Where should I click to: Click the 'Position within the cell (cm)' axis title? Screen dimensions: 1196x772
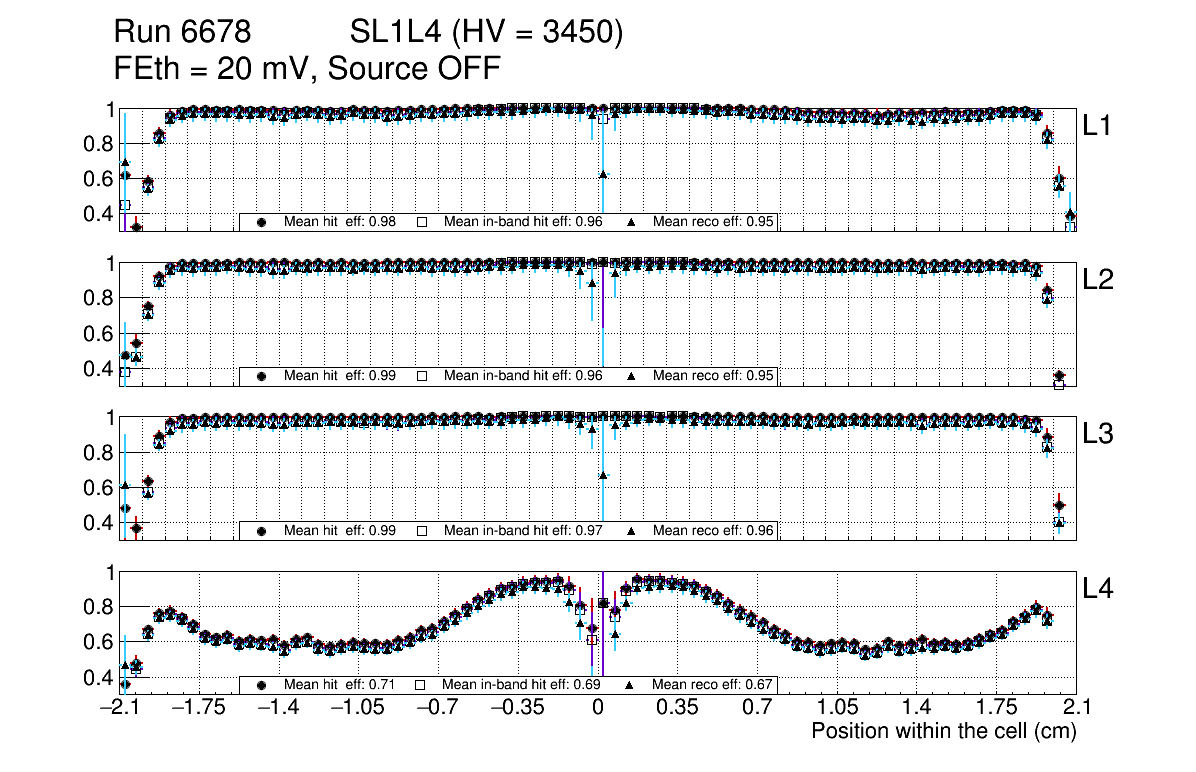point(943,731)
